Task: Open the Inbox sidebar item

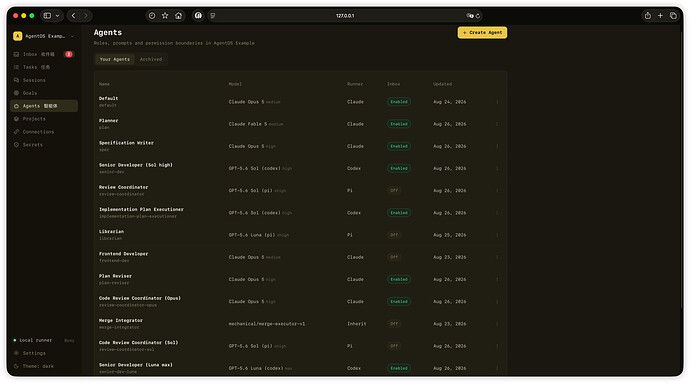Action: pyautogui.click(x=44, y=54)
